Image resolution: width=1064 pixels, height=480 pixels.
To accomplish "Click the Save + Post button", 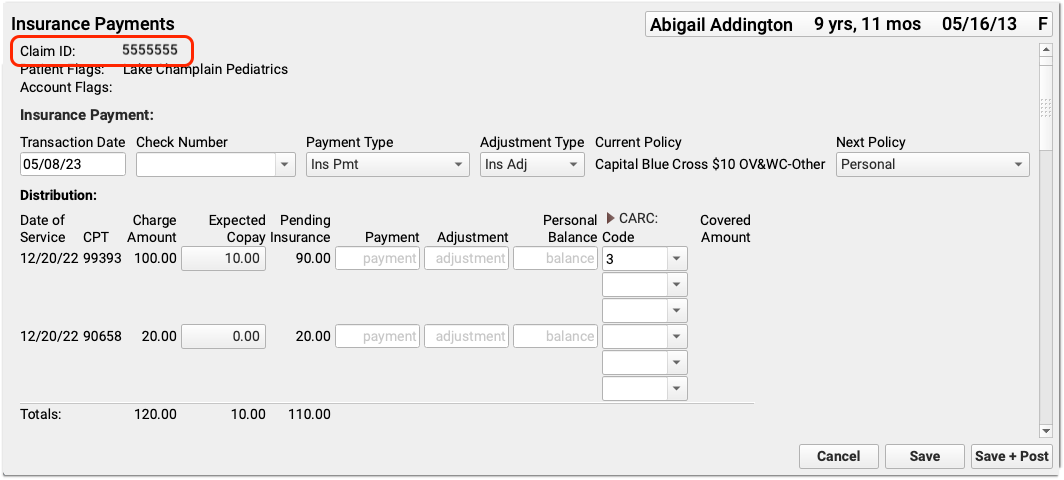I will (x=1012, y=456).
